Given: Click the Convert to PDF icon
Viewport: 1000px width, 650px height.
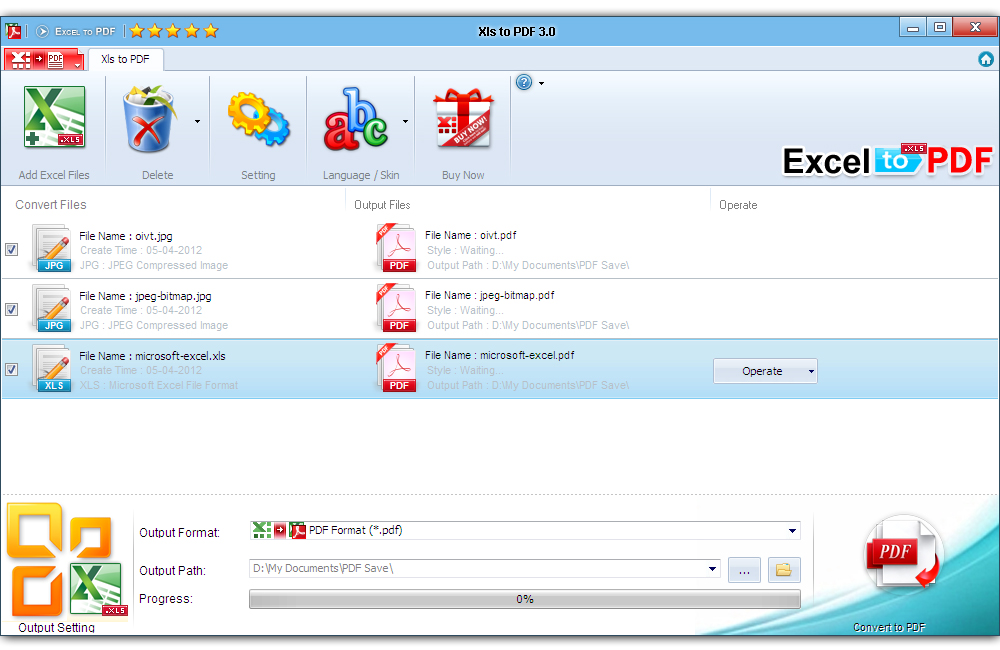Looking at the screenshot, I should [x=902, y=554].
